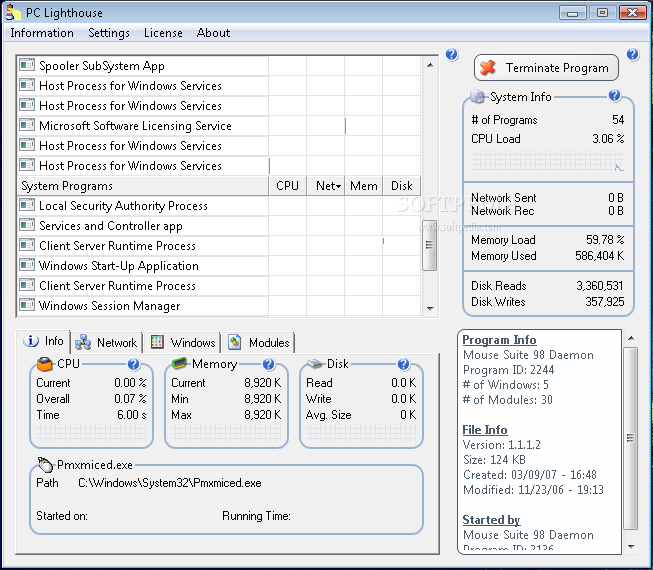The width and height of the screenshot is (653, 570).
Task: Click the path C:\Windows\System32\Pmxmiced.exe
Action: coord(170,483)
